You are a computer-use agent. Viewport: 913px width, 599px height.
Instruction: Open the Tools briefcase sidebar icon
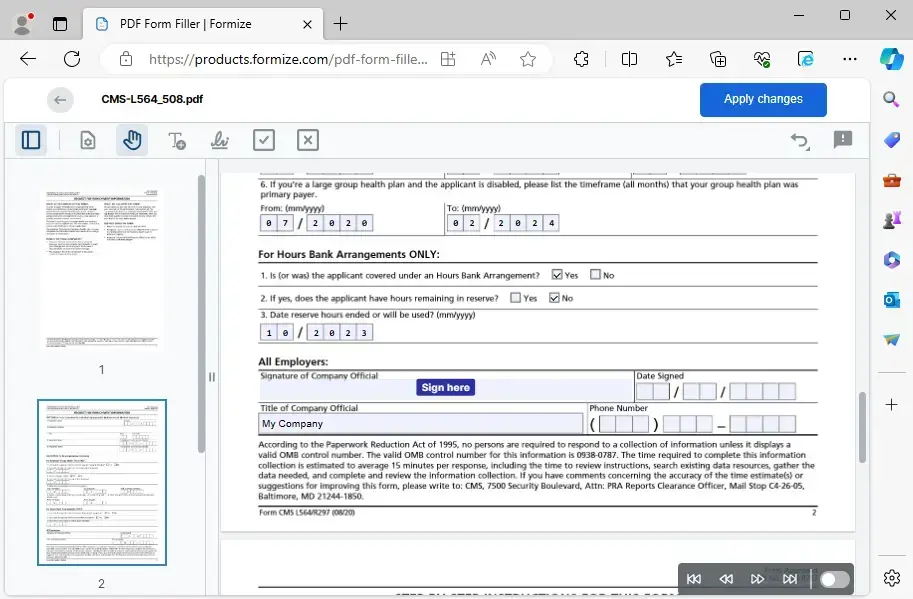pos(891,180)
